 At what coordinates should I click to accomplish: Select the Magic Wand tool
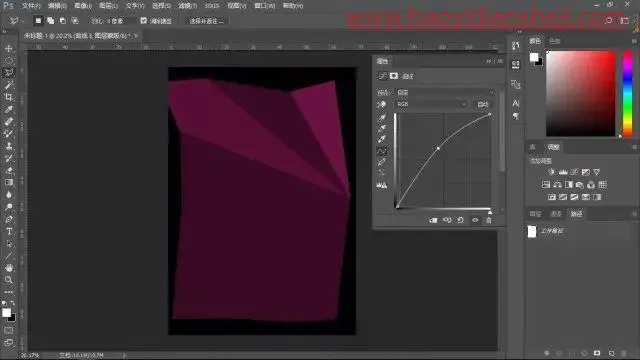(x=9, y=85)
